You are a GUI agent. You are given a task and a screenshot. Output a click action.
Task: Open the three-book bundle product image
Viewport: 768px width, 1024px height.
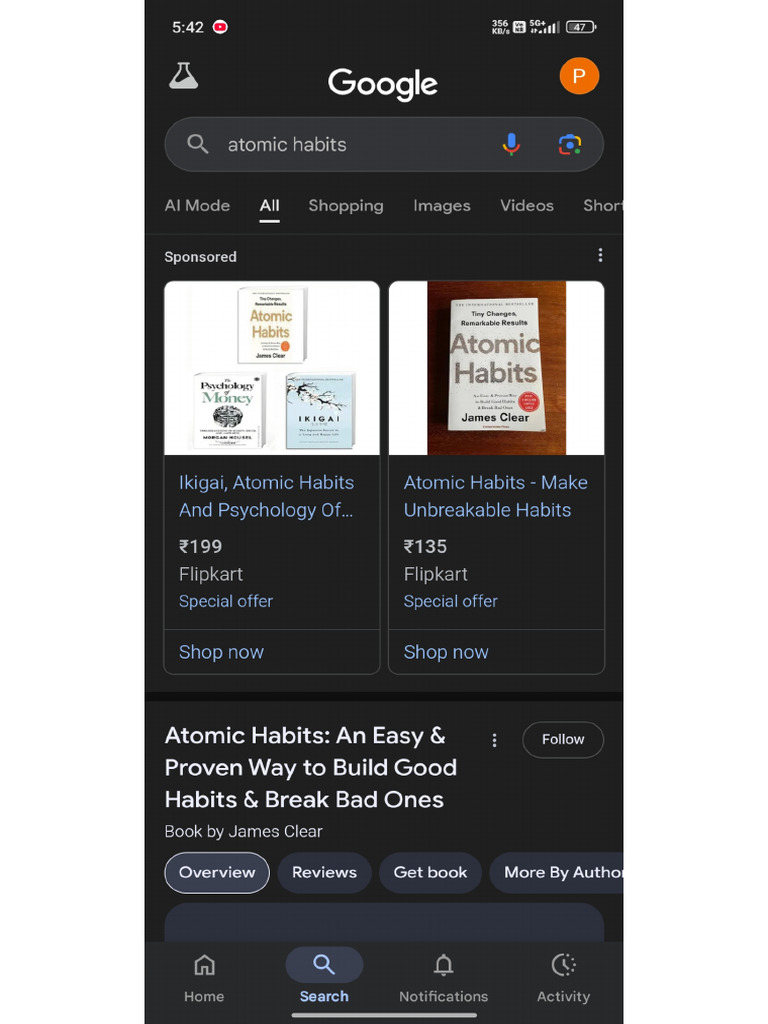(272, 368)
